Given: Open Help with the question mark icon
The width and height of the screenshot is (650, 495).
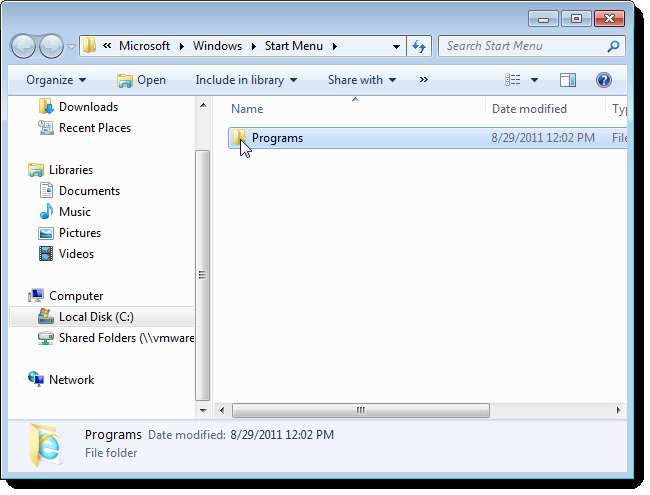Looking at the screenshot, I should click(604, 80).
